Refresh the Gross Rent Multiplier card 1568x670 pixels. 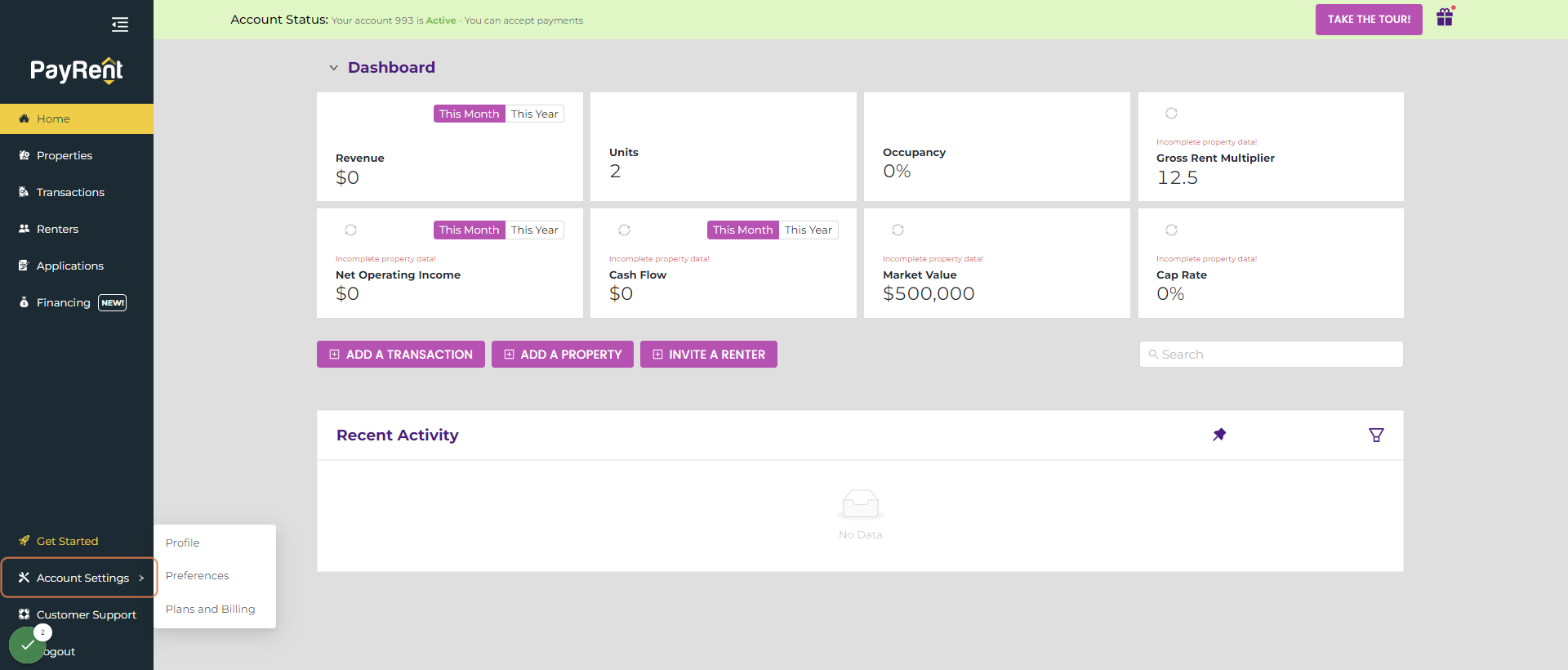tap(1171, 114)
